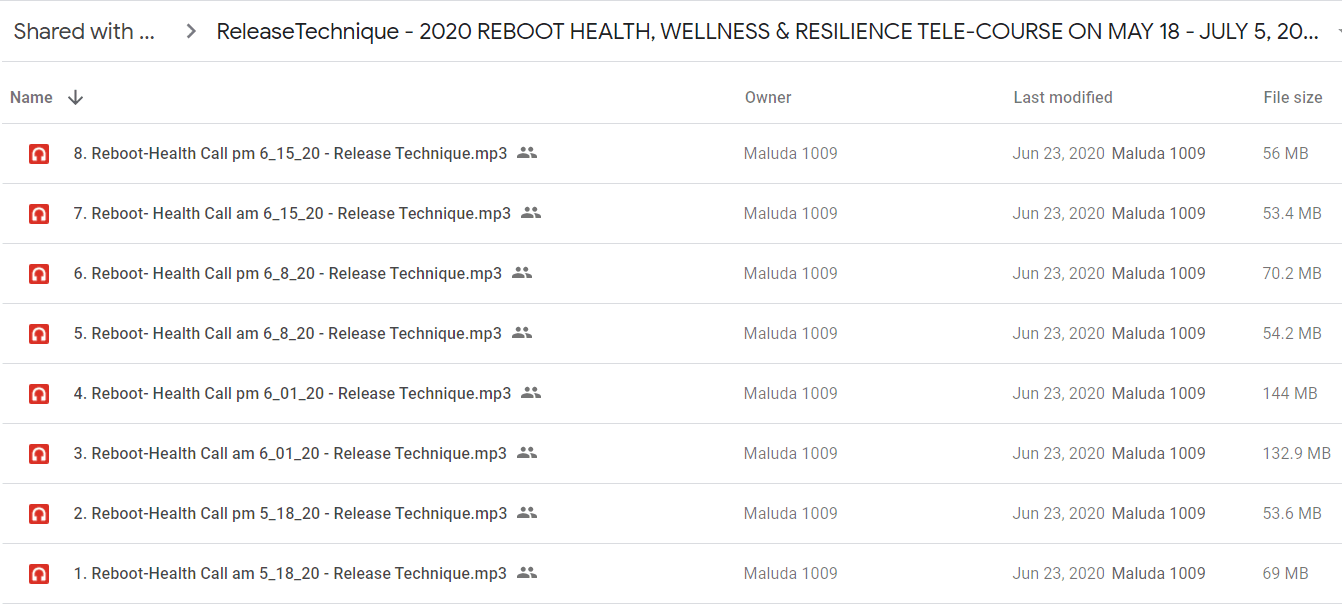Image resolution: width=1342 pixels, height=606 pixels.
Task: Sort files by the Name column header
Action: point(31,97)
